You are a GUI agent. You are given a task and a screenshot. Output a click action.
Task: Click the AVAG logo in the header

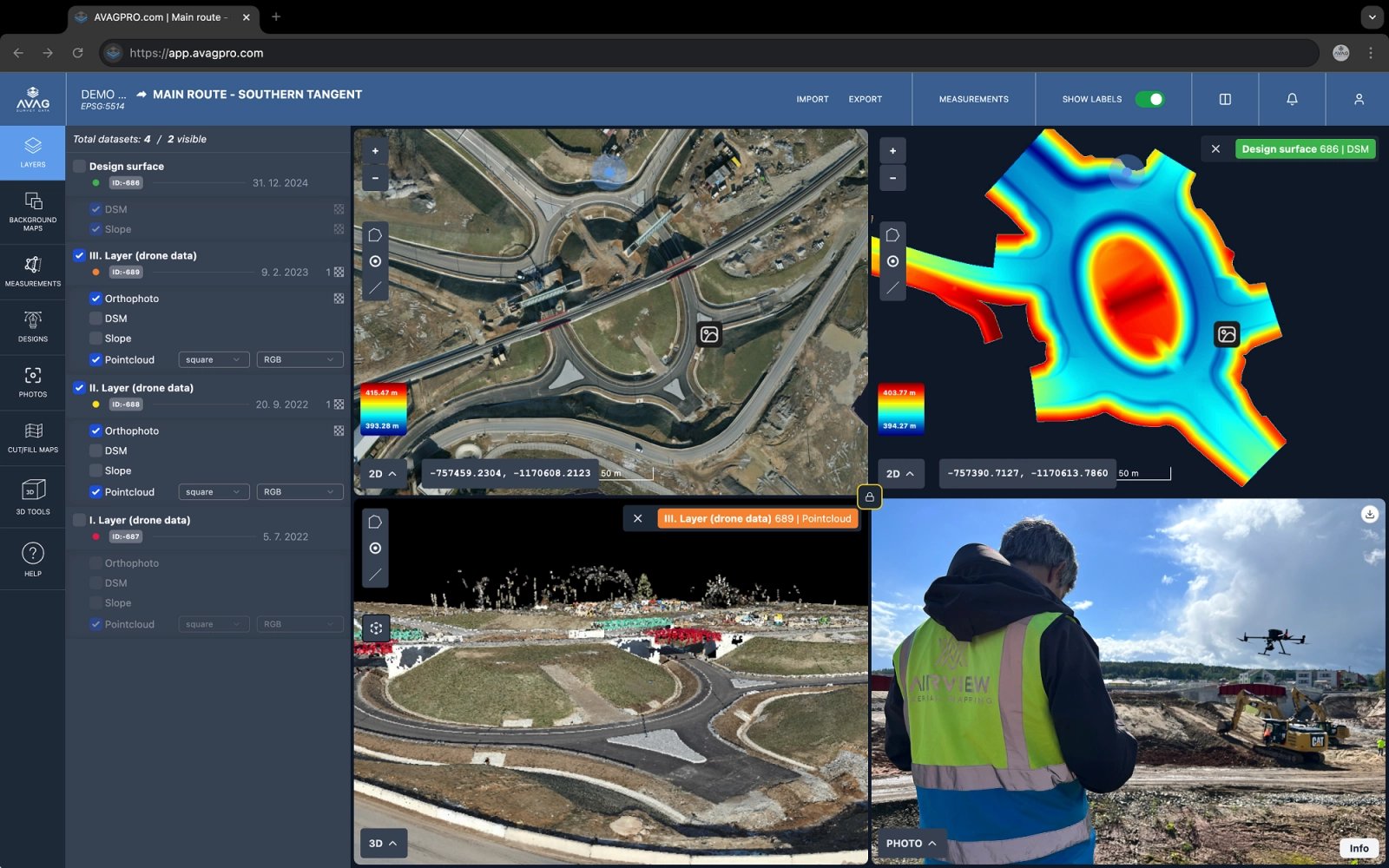click(33, 99)
